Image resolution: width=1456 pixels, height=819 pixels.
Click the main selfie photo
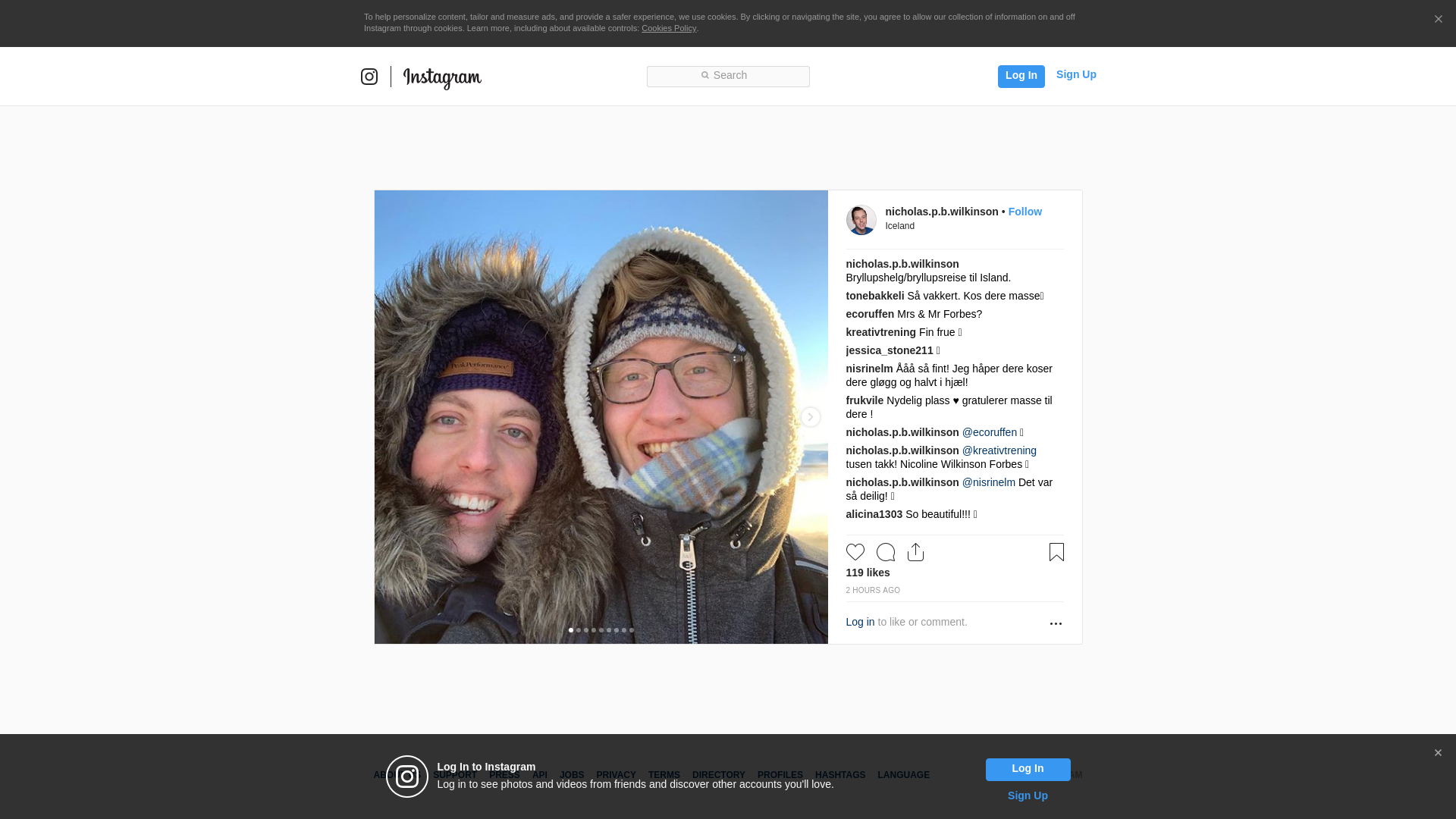601,417
